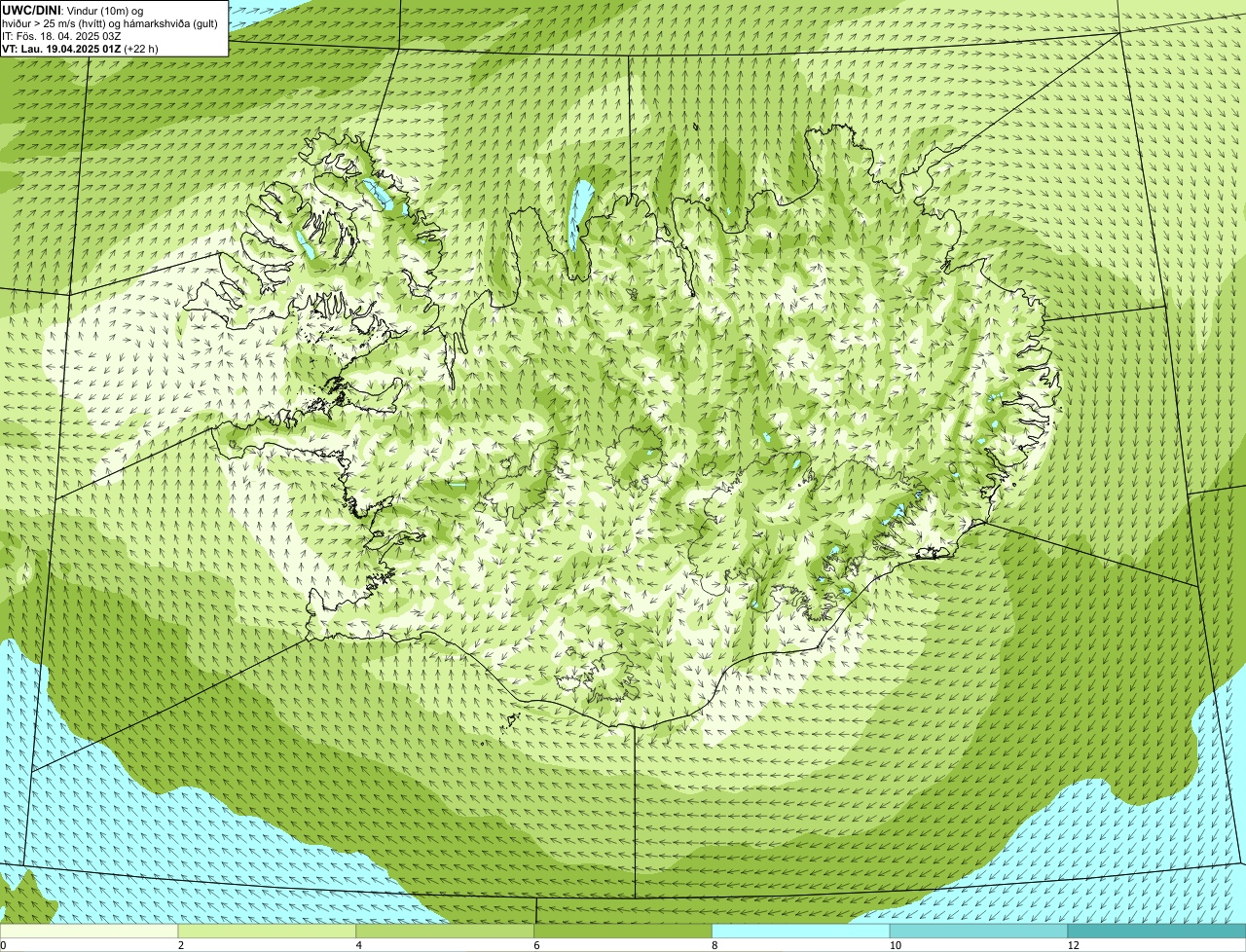Click the "2" label on the color scale
This screenshot has width=1246, height=952.
[x=181, y=945]
